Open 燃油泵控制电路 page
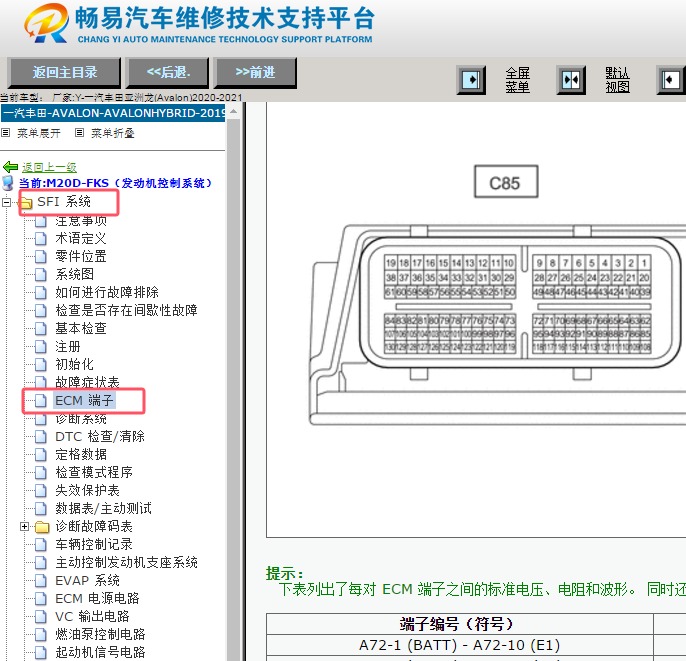Image resolution: width=686 pixels, height=661 pixels. pos(100,634)
